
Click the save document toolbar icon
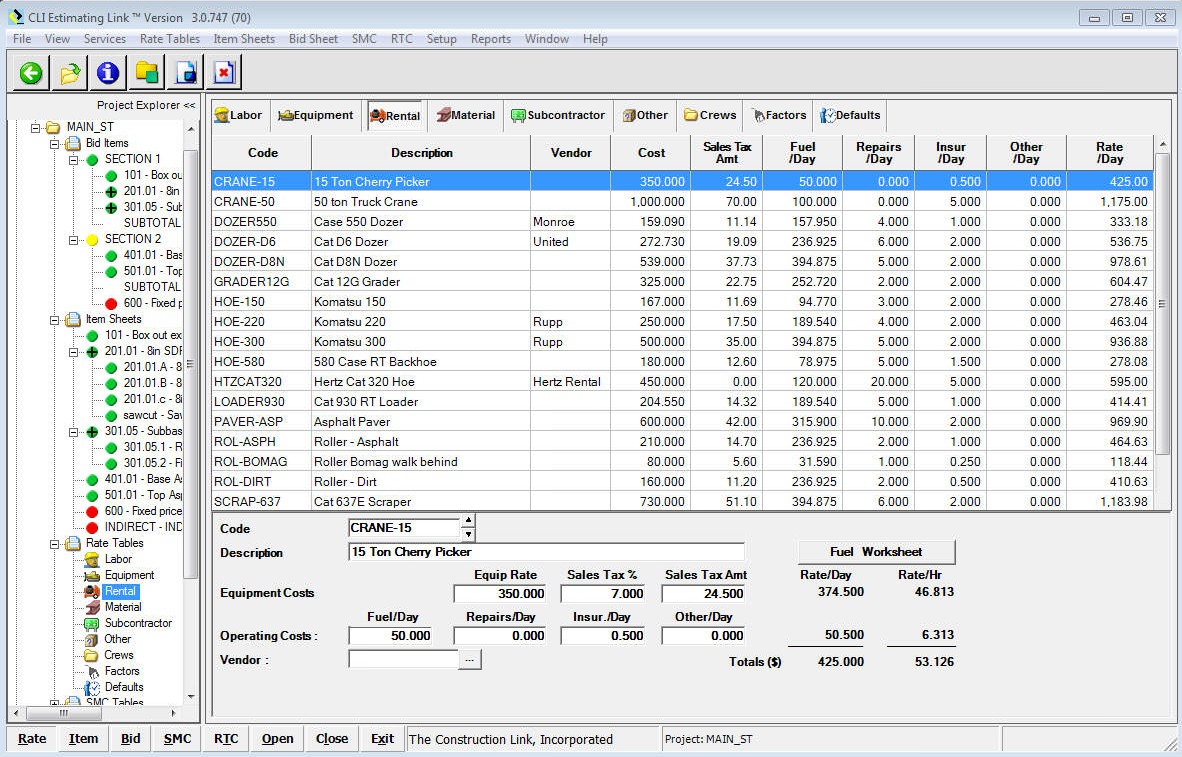(185, 73)
